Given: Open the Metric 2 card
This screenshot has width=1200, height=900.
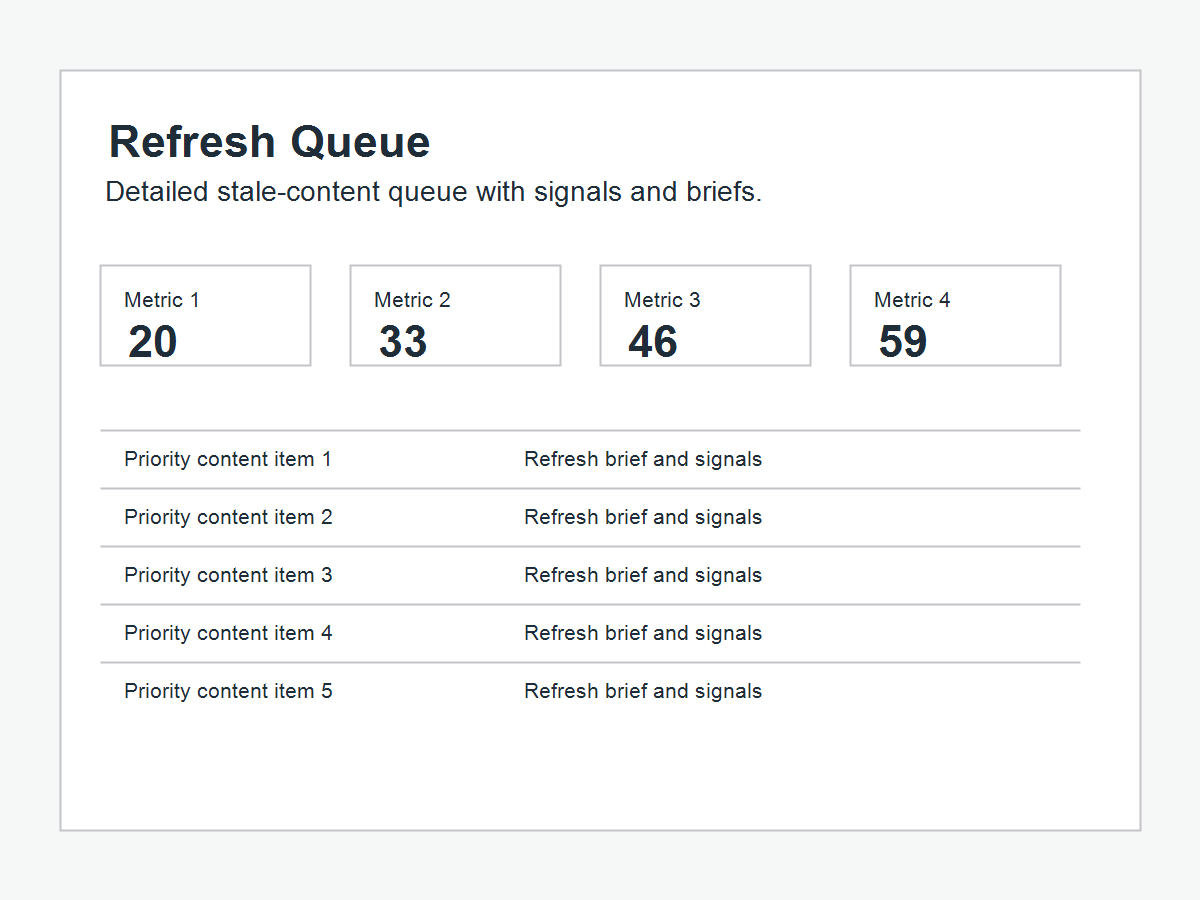Looking at the screenshot, I should pyautogui.click(x=455, y=315).
